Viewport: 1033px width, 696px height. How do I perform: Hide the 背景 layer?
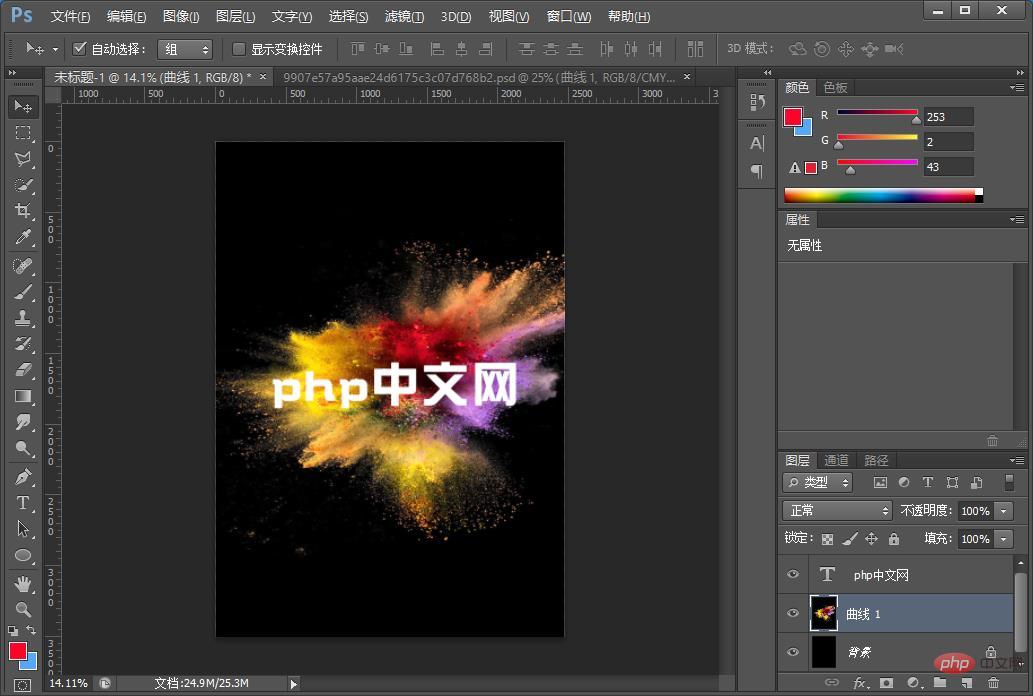point(793,652)
